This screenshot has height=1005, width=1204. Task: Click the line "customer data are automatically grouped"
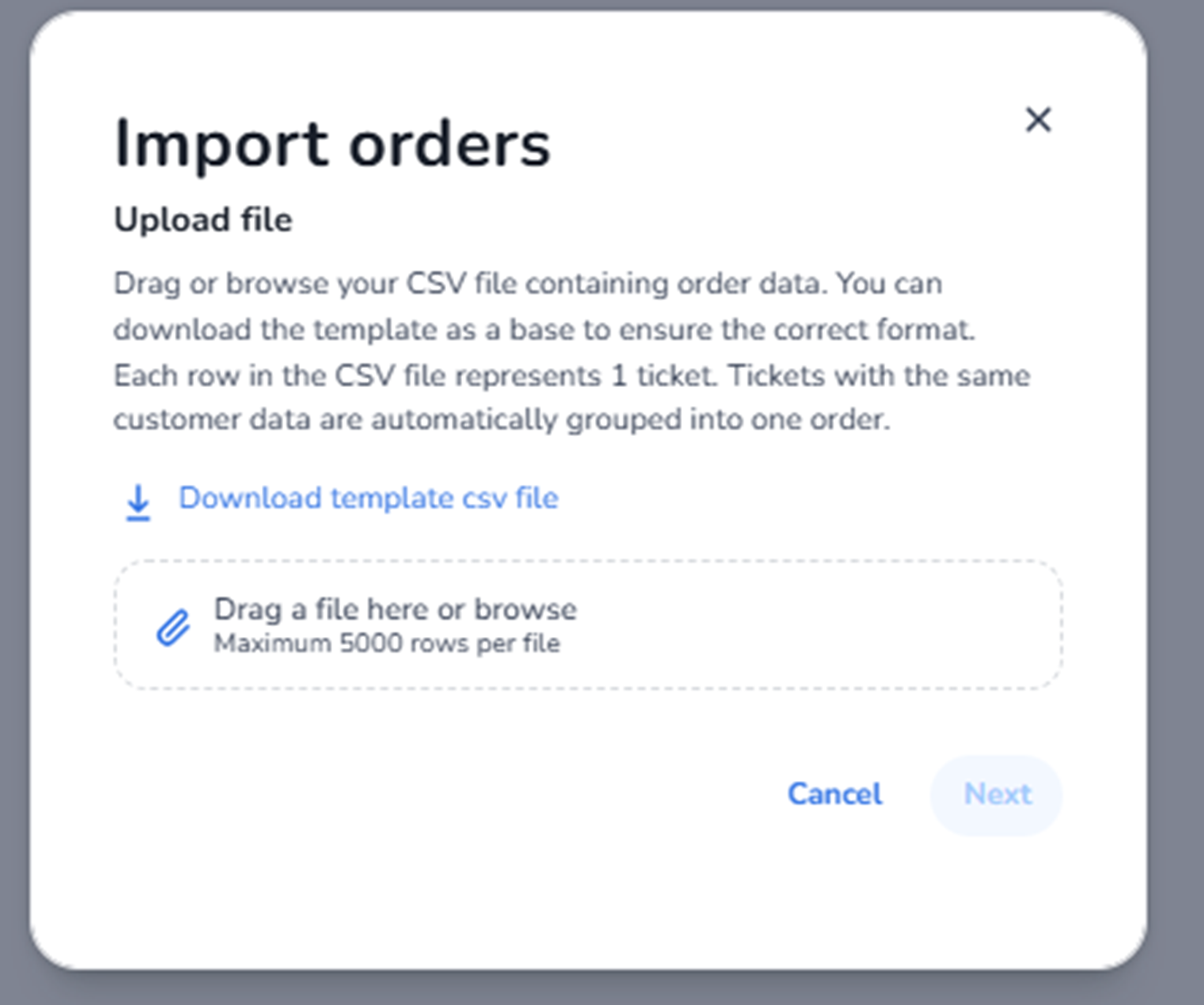point(502,419)
